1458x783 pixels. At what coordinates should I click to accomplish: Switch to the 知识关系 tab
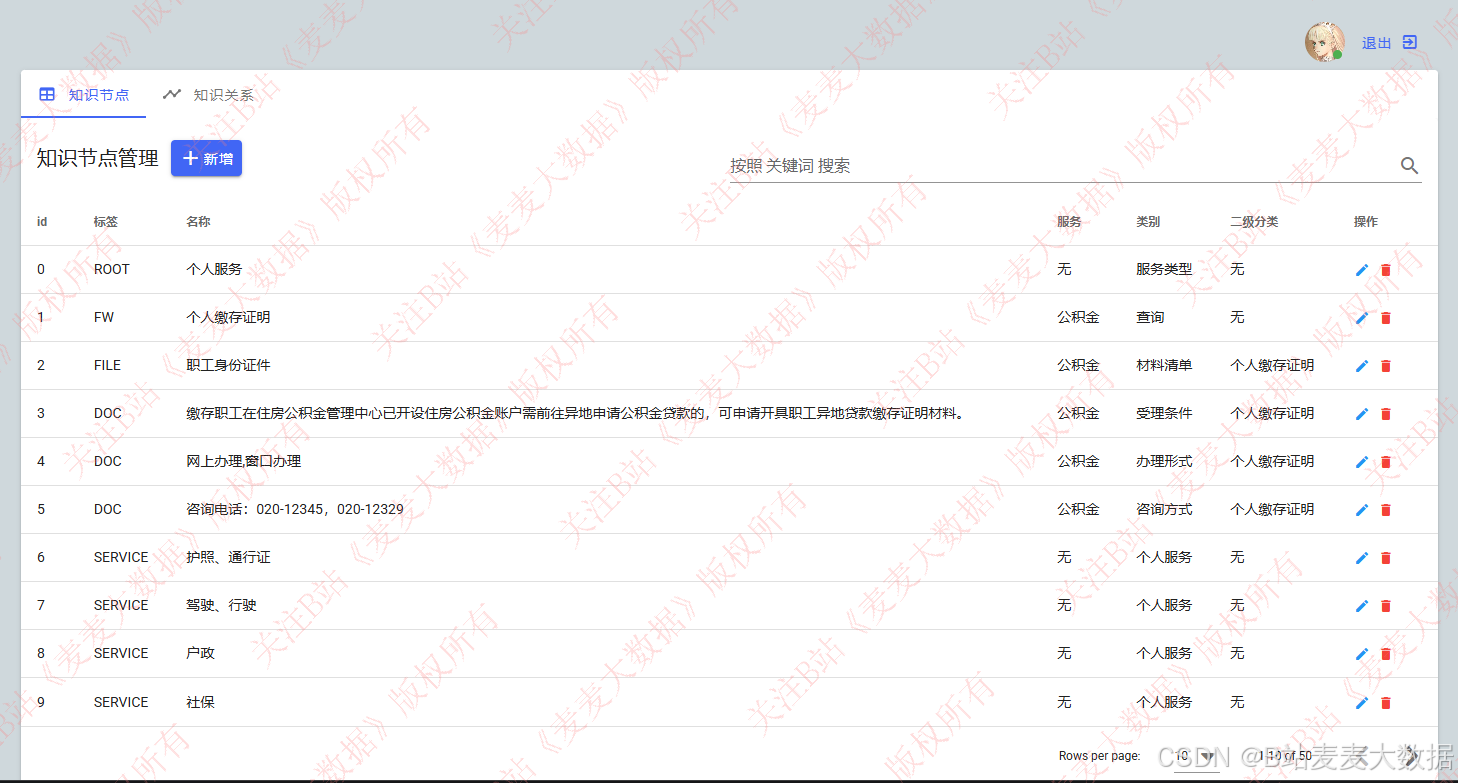click(x=208, y=95)
